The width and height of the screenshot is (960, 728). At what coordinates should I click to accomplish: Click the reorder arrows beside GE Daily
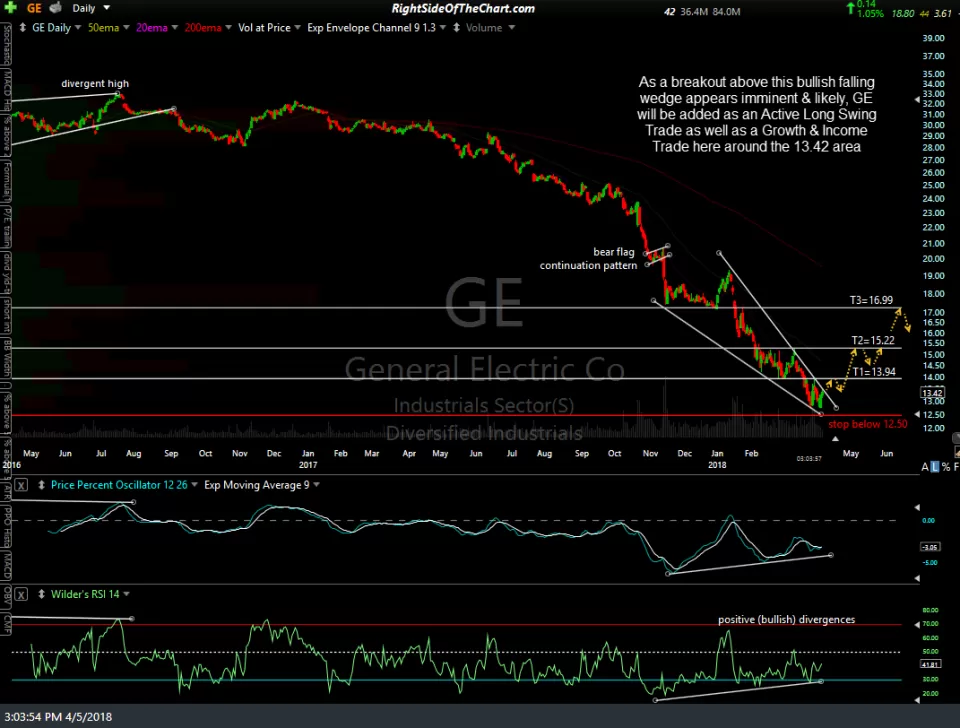tap(23, 28)
